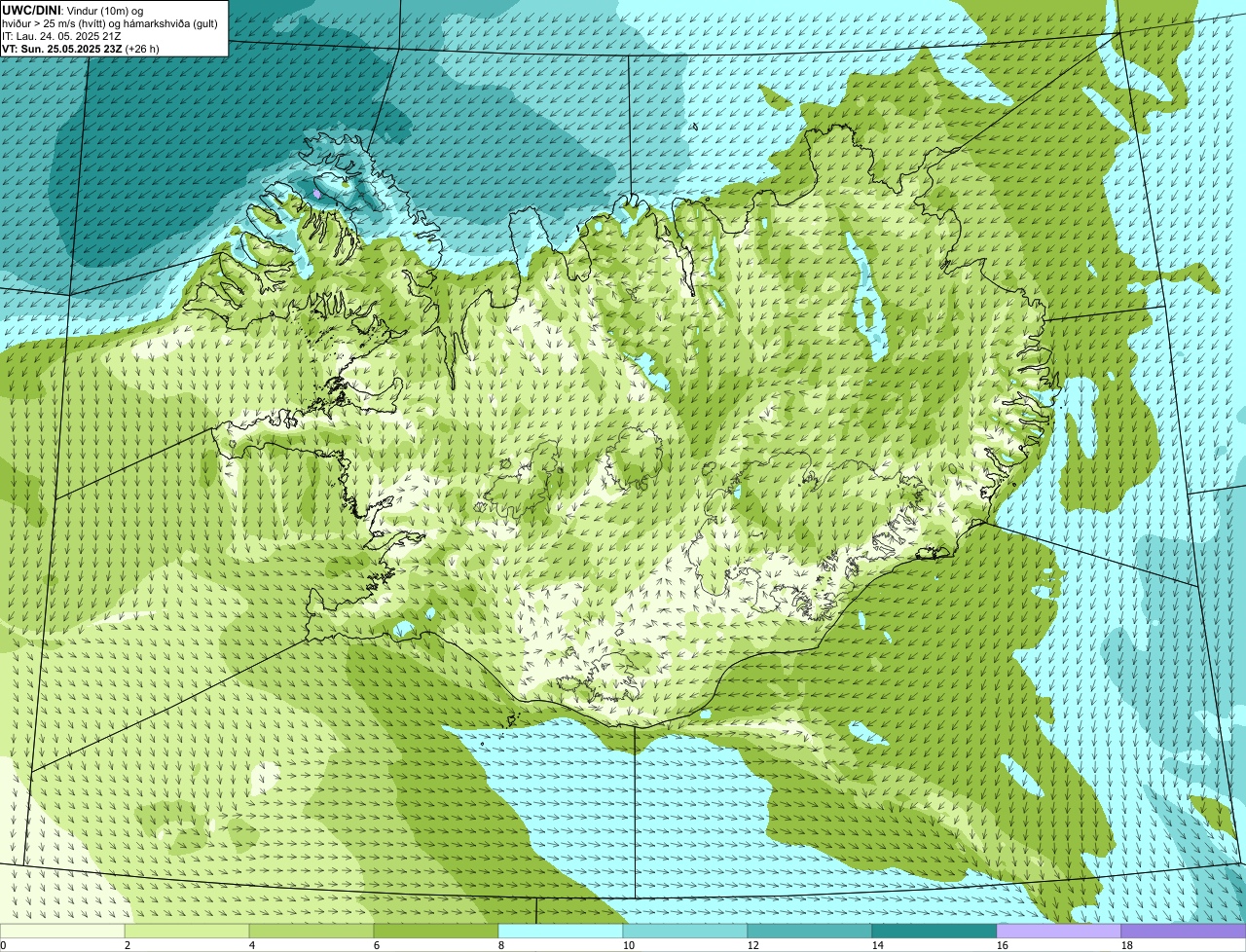The width and height of the screenshot is (1246, 952).
Task: Click the legend tick label '16'
Action: pyautogui.click(x=1003, y=945)
